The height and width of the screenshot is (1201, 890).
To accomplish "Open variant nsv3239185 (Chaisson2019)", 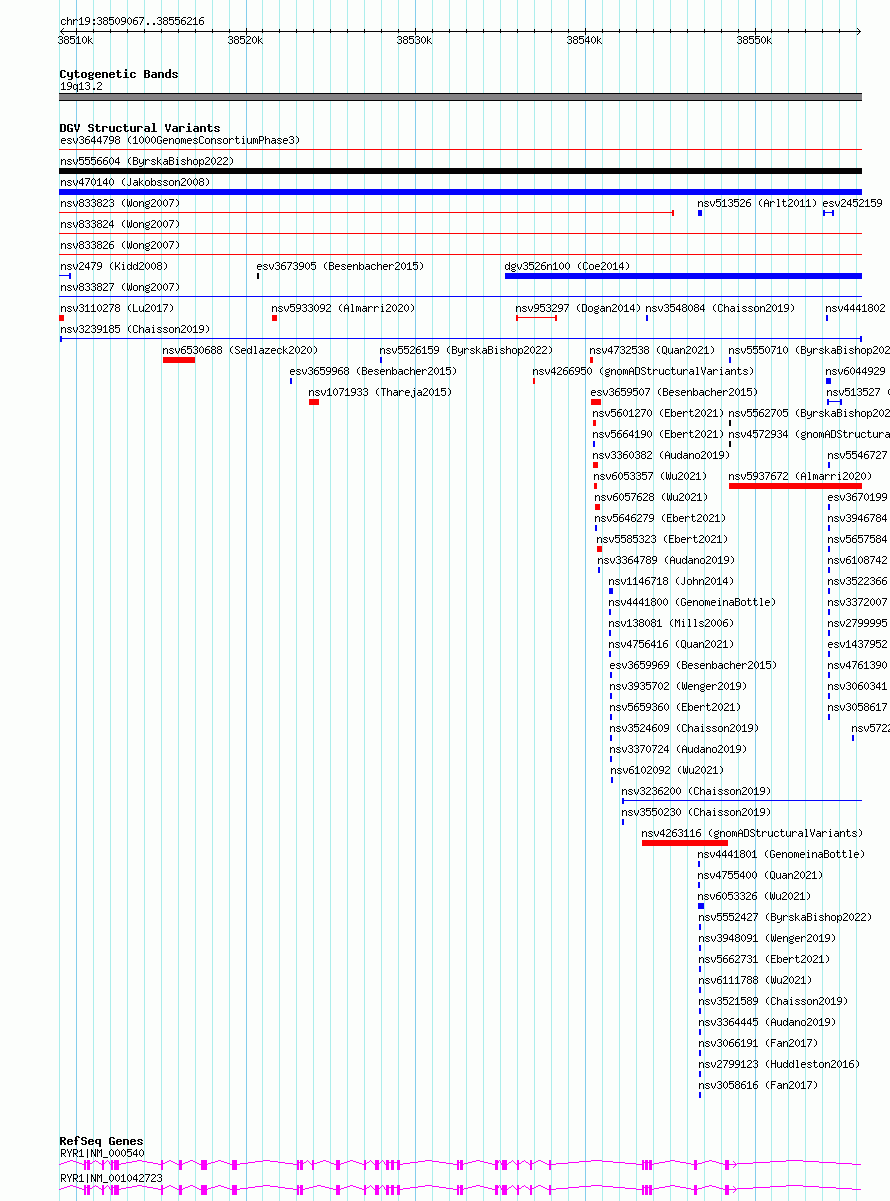I will tap(135, 329).
